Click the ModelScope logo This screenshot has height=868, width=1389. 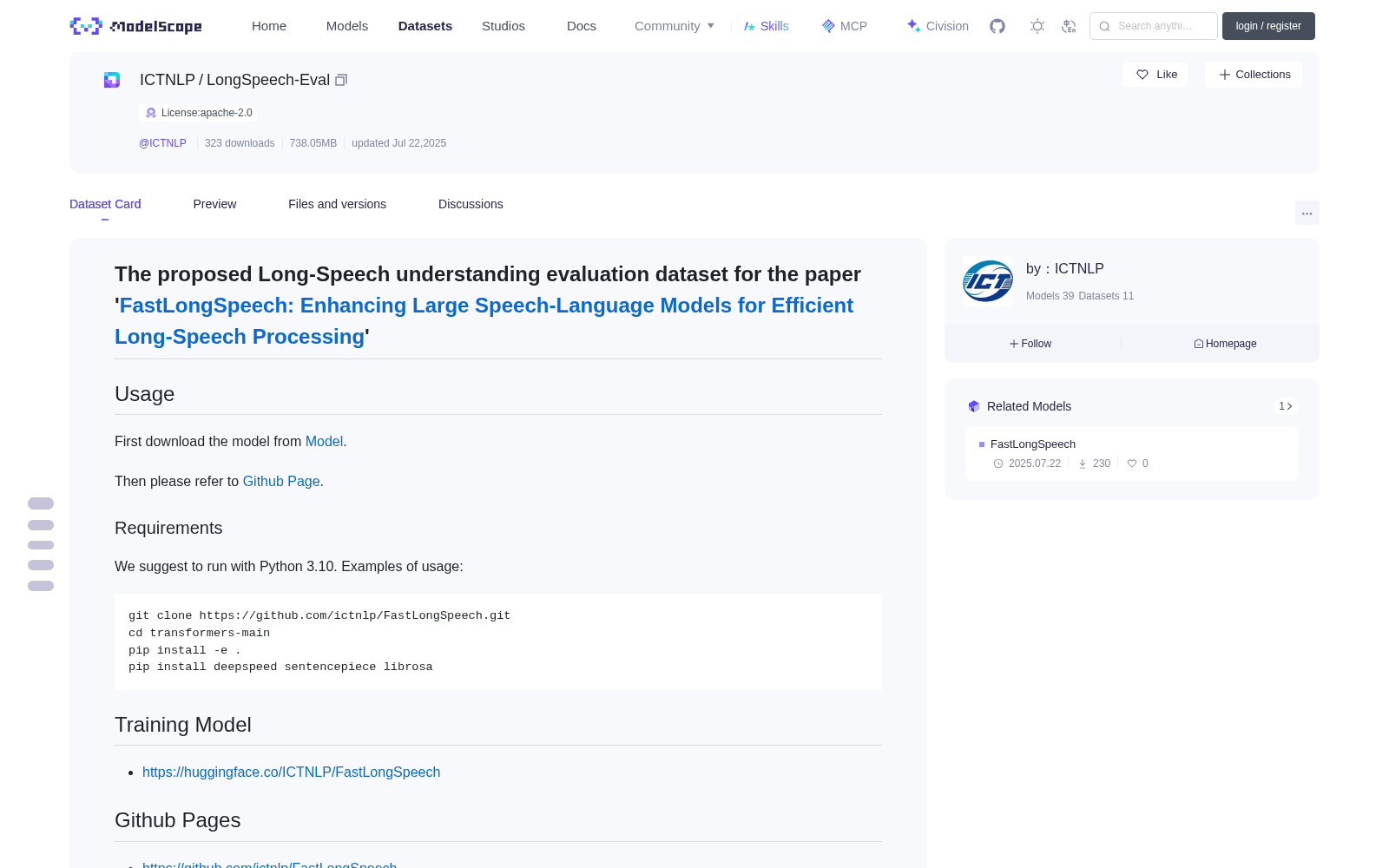pyautogui.click(x=136, y=26)
